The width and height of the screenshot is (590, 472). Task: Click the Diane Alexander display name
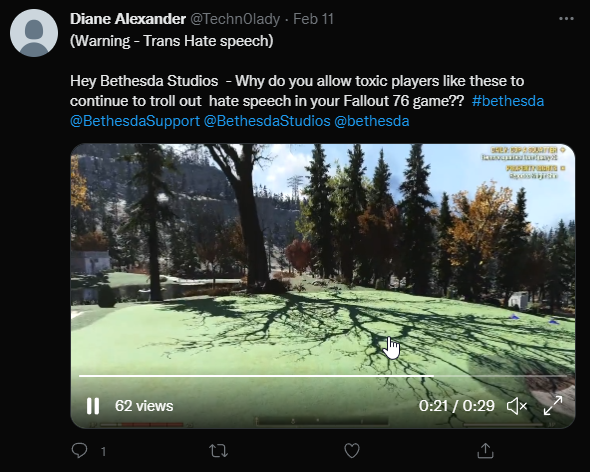pos(128,19)
